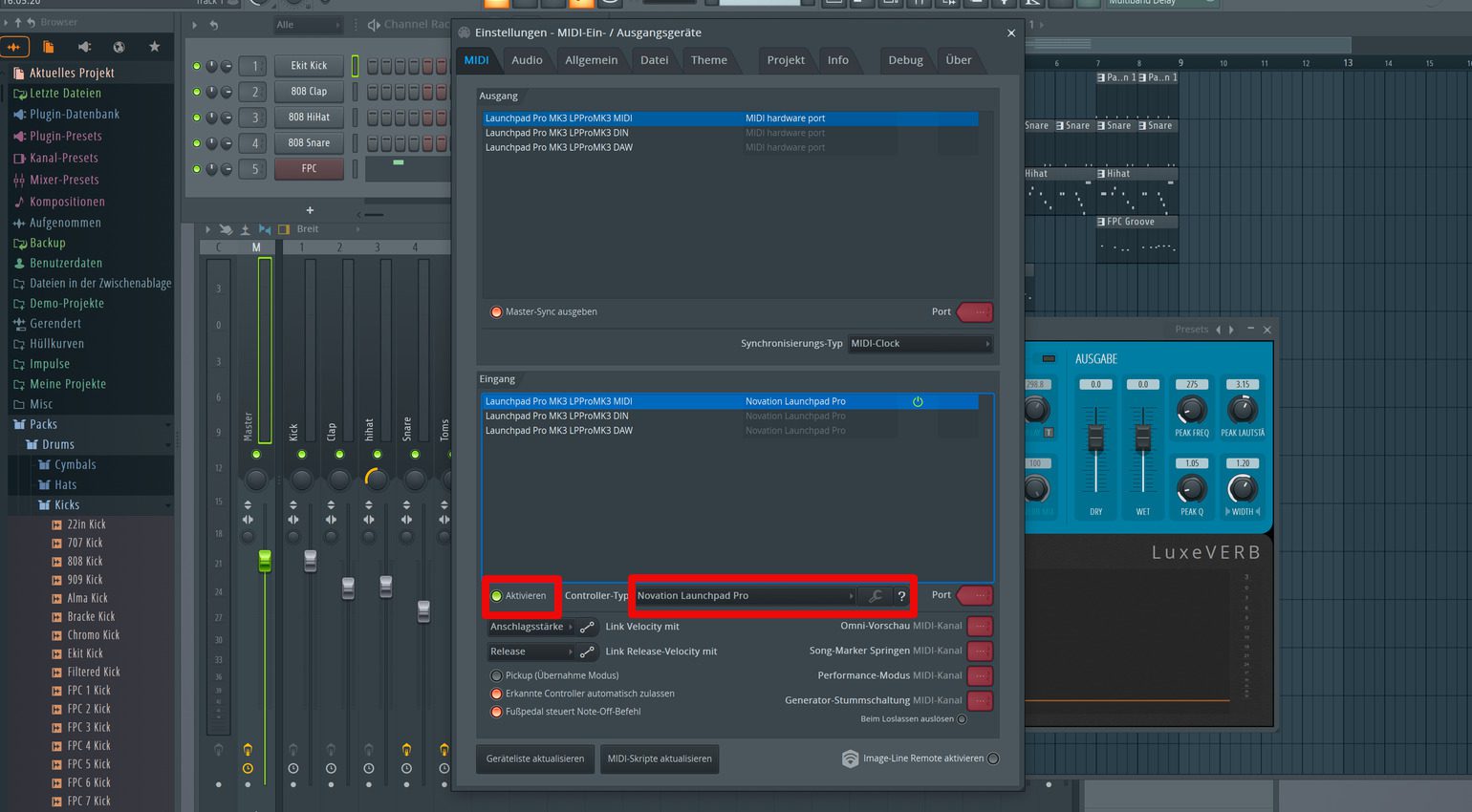Image resolution: width=1472 pixels, height=812 pixels.
Task: Select the FPC channel button
Action: point(309,168)
